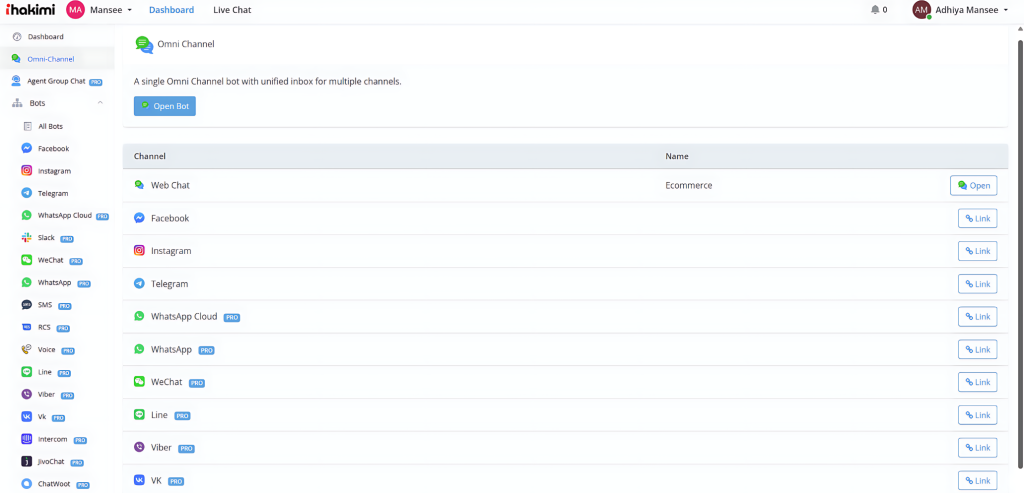Click the sidebar Line icon
Screen dimensions: 1024x493
click(x=27, y=372)
